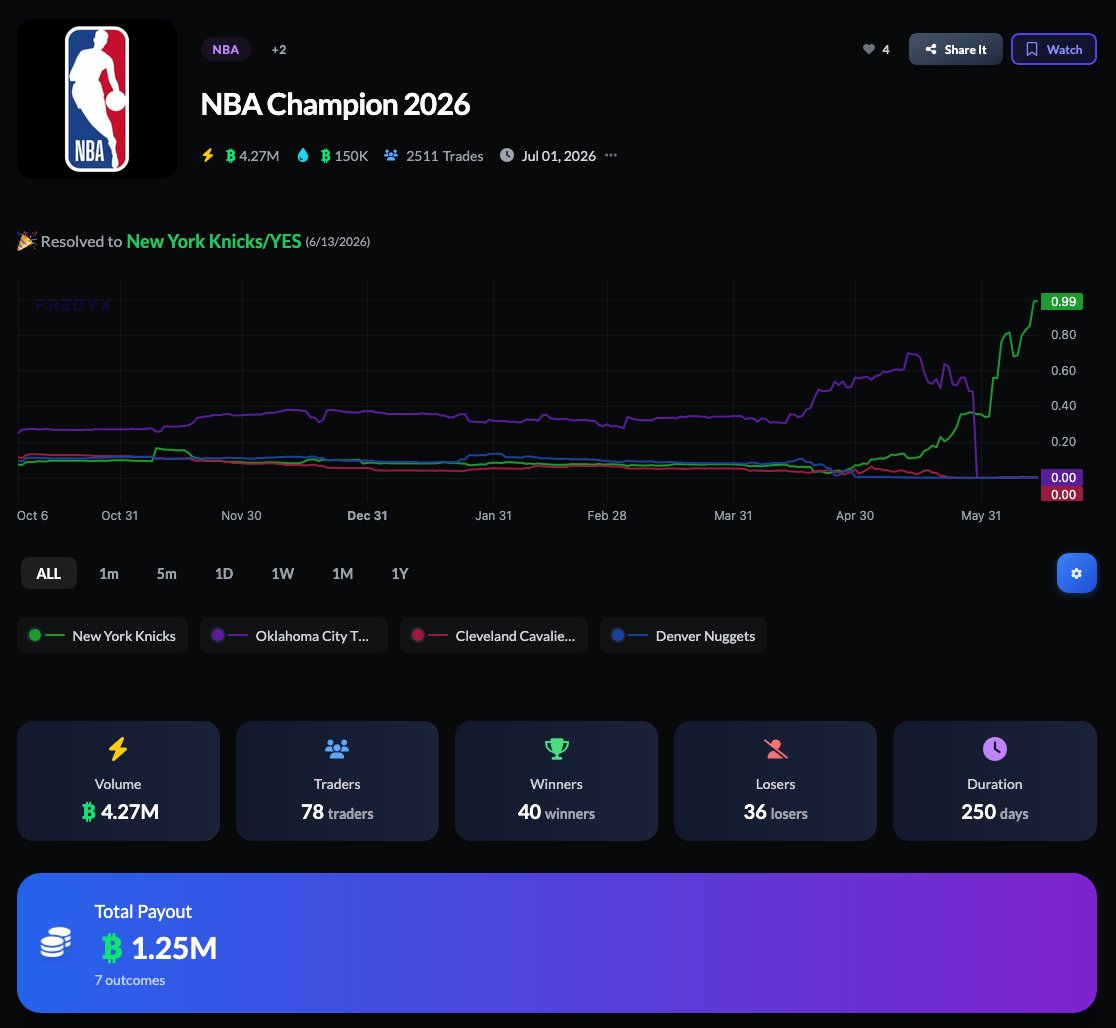Toggle Oklahoma City T... line visibility

click(x=294, y=635)
